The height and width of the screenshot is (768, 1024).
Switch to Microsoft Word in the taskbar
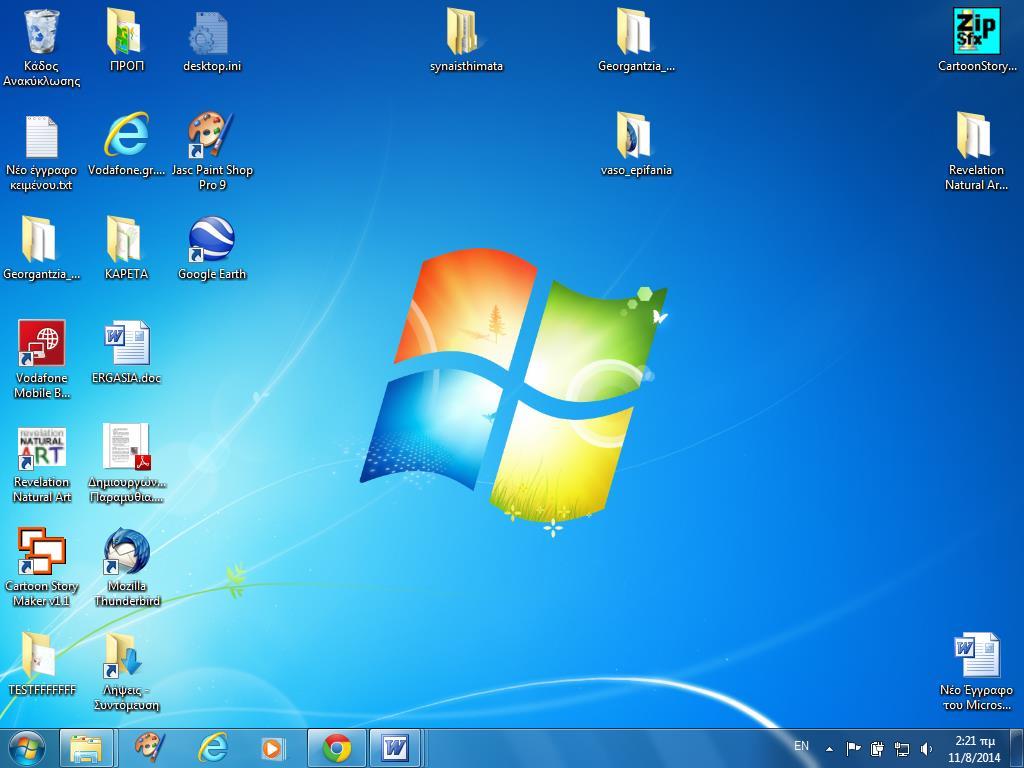(396, 748)
